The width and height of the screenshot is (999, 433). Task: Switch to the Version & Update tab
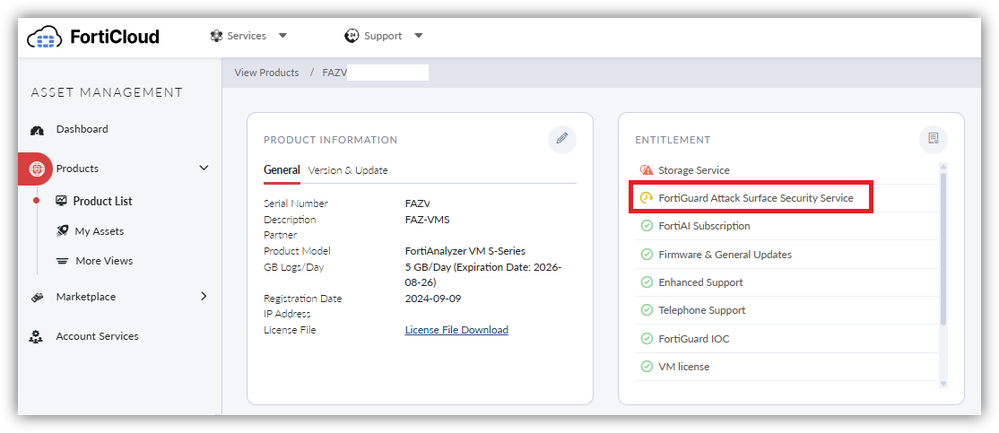(348, 170)
